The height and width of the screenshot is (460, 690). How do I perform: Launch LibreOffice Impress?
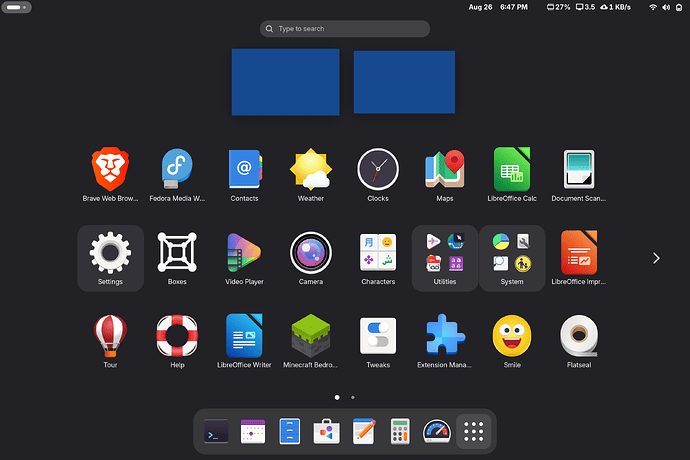pyautogui.click(x=579, y=258)
